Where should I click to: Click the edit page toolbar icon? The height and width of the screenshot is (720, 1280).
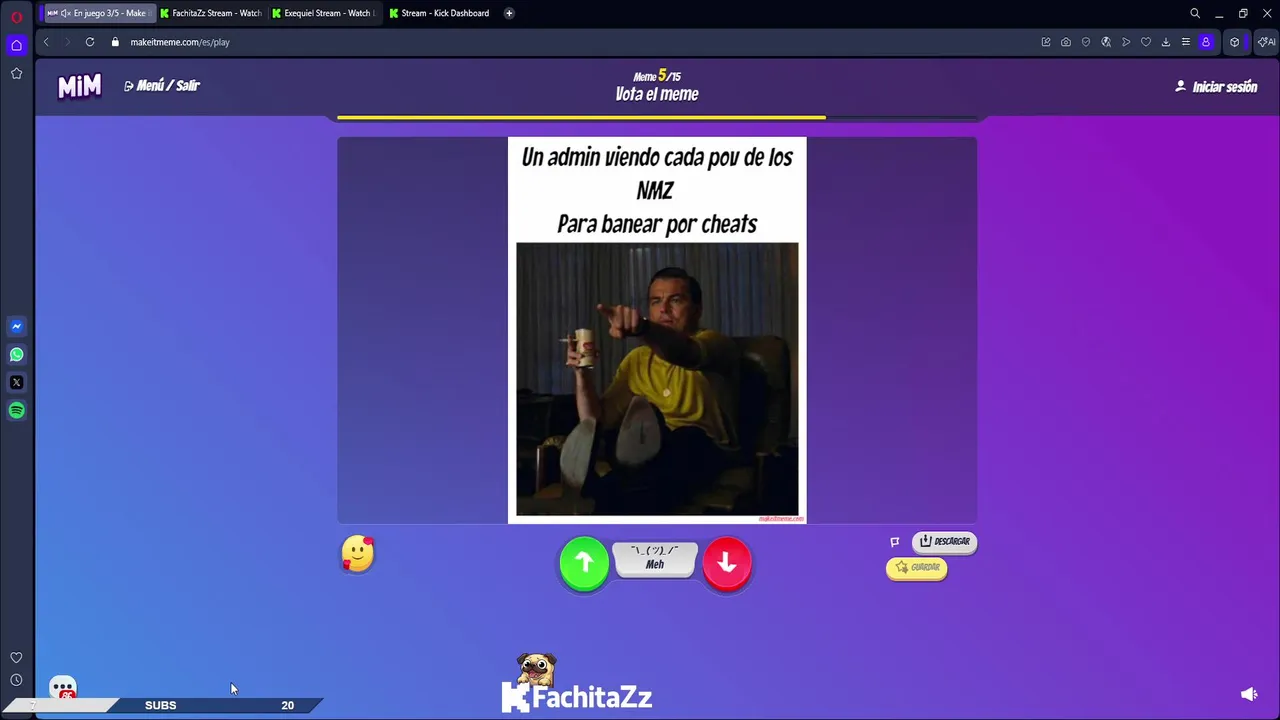pyautogui.click(x=1046, y=42)
